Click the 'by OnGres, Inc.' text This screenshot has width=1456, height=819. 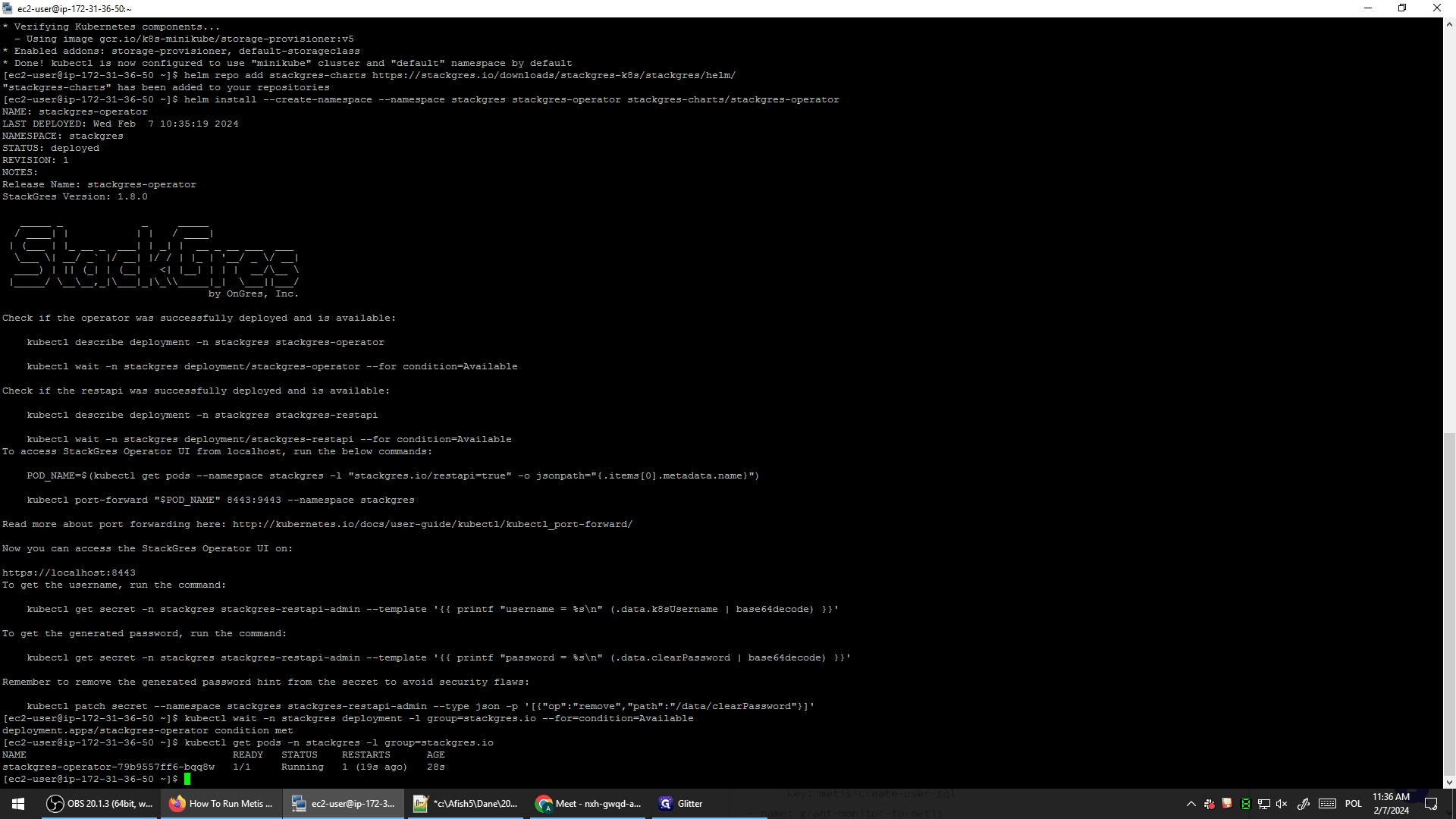point(253,293)
